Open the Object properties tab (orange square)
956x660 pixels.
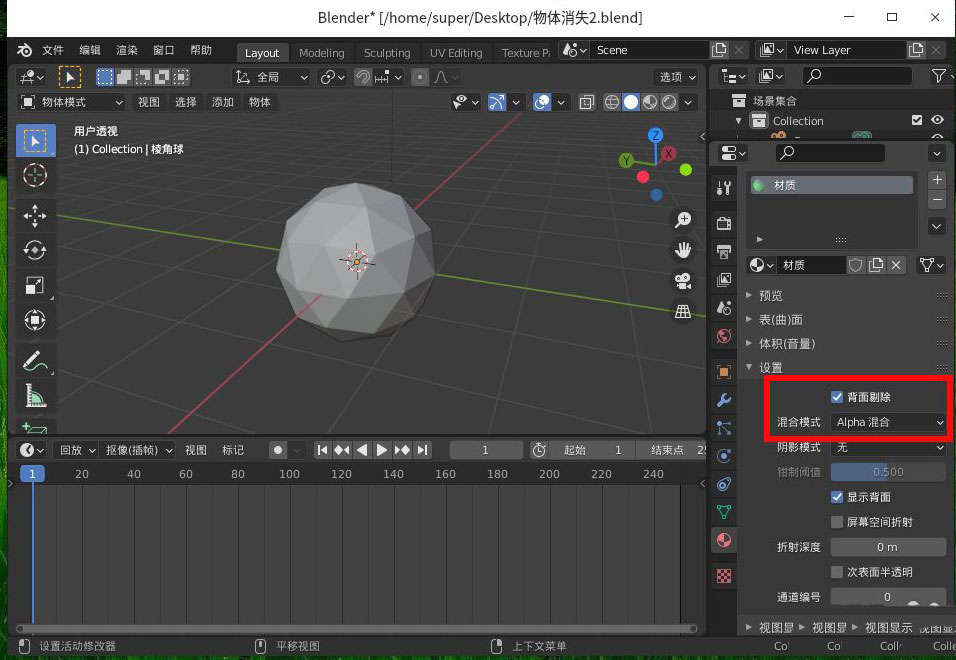click(x=724, y=371)
